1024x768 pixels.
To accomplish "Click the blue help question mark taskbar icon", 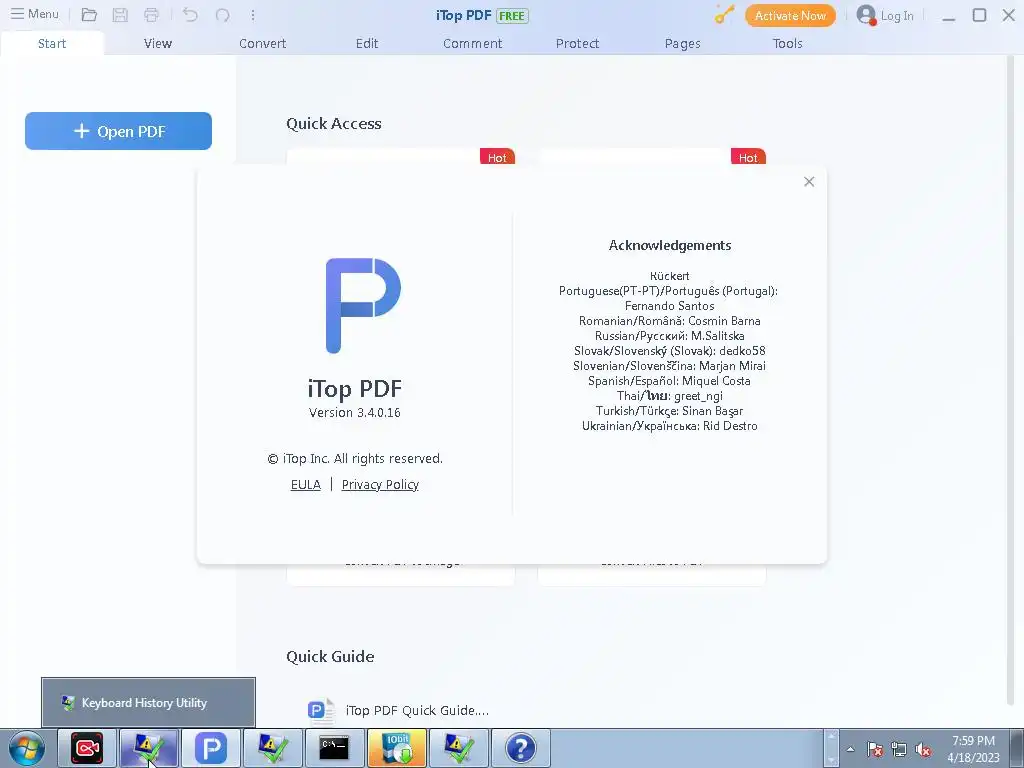I will coord(520,748).
